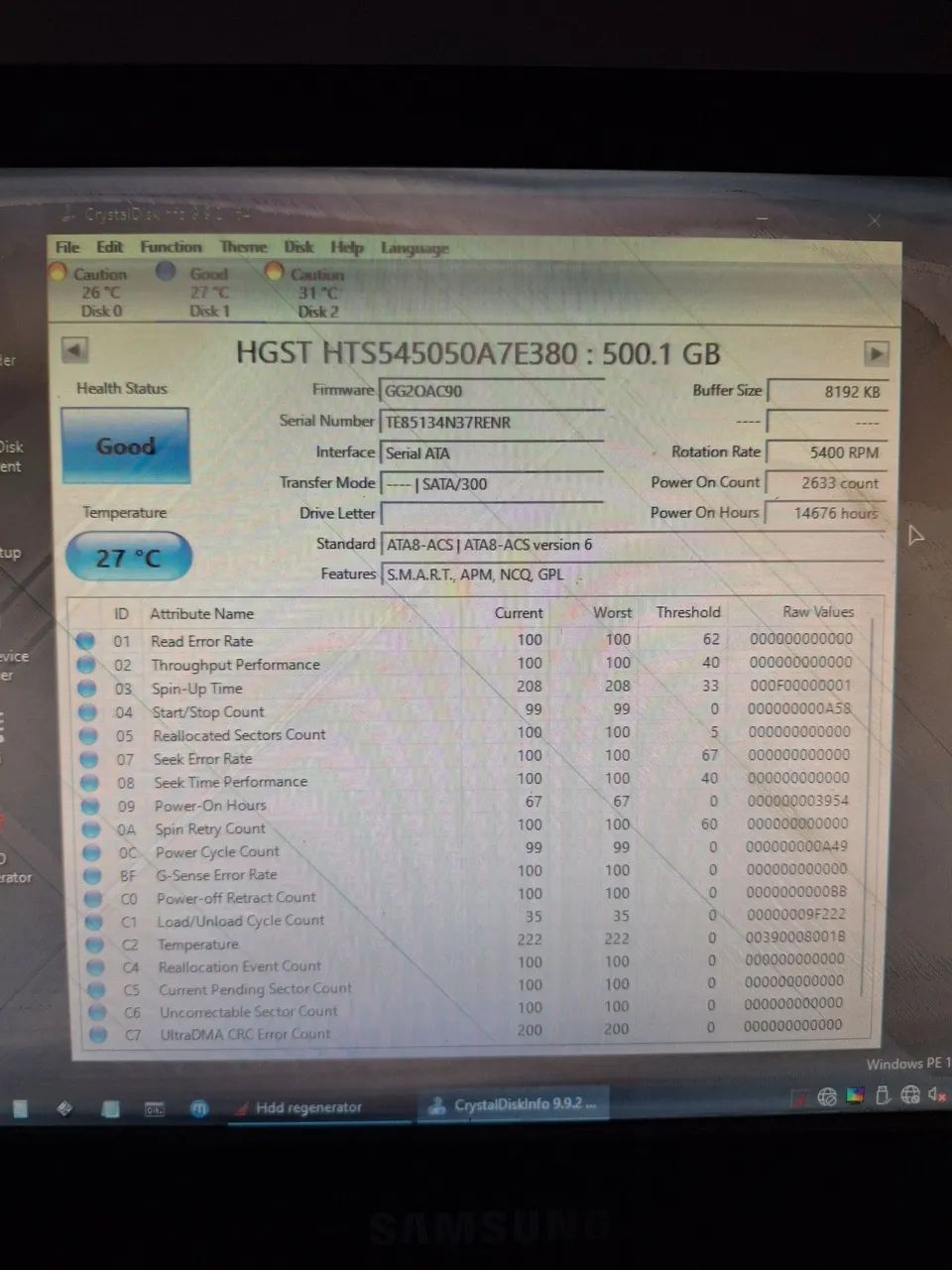Click the Standard field ATA8-ACS
The image size is (952, 1270).
(x=633, y=545)
